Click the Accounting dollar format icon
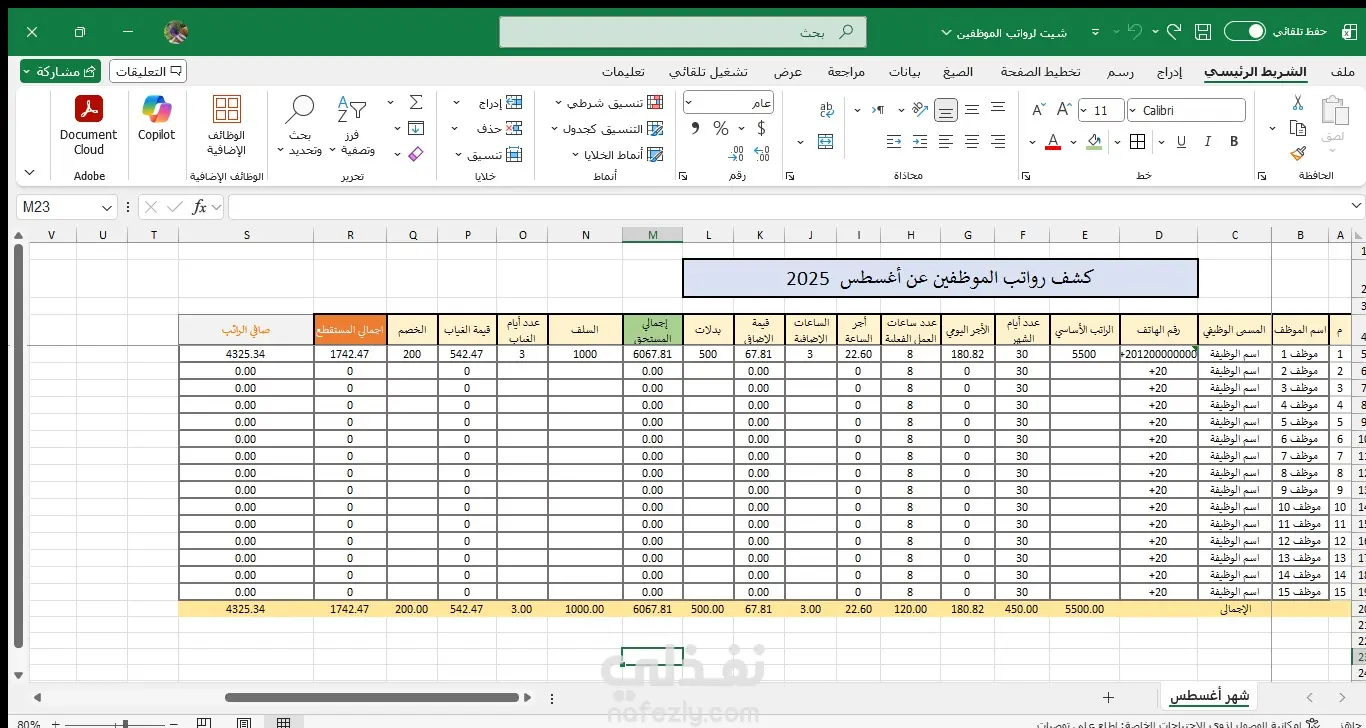 pyautogui.click(x=762, y=128)
